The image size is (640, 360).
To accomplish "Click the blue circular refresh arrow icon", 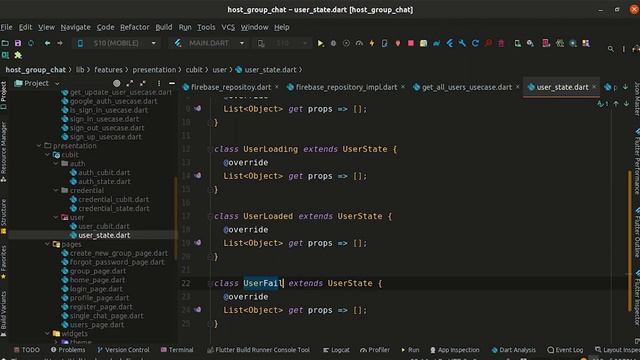I will pyautogui.click(x=475, y=43).
